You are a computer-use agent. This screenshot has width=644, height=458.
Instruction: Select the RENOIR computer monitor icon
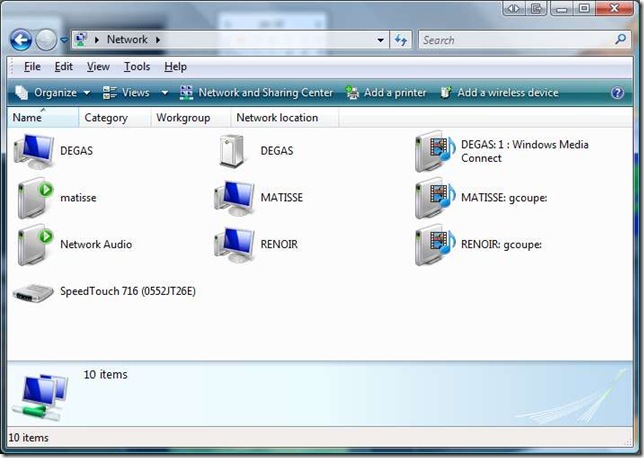click(x=234, y=245)
